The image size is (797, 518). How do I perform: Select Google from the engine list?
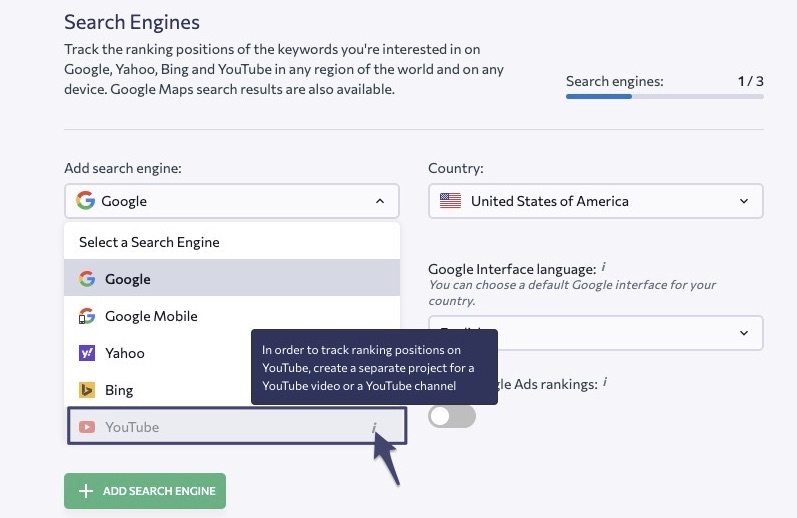(x=232, y=278)
